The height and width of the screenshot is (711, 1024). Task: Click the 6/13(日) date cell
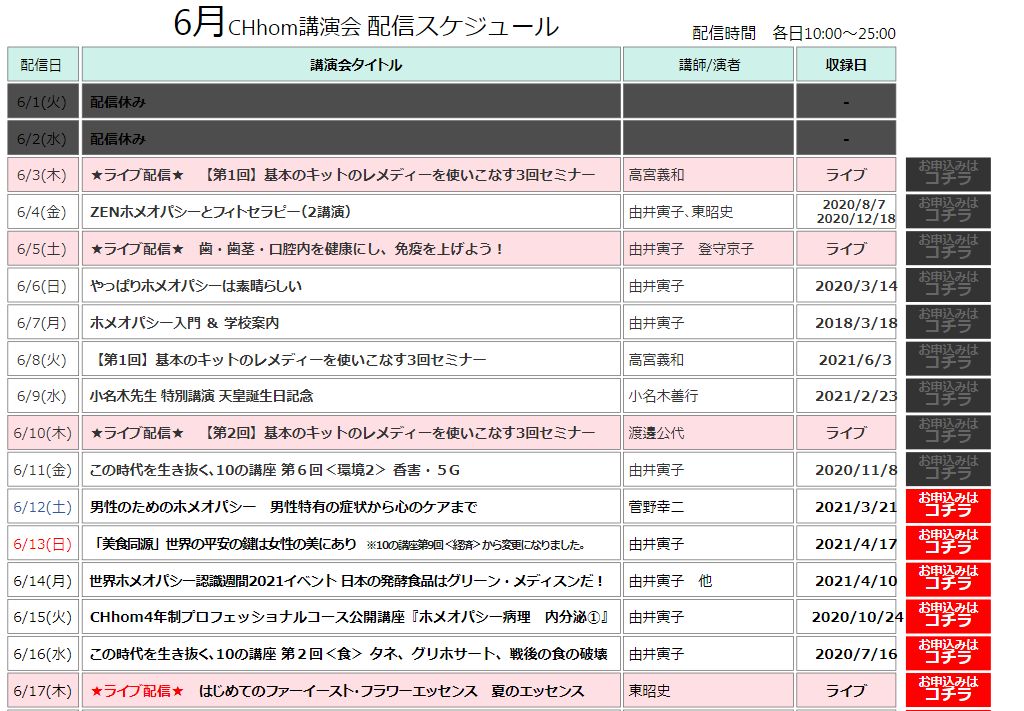point(42,544)
